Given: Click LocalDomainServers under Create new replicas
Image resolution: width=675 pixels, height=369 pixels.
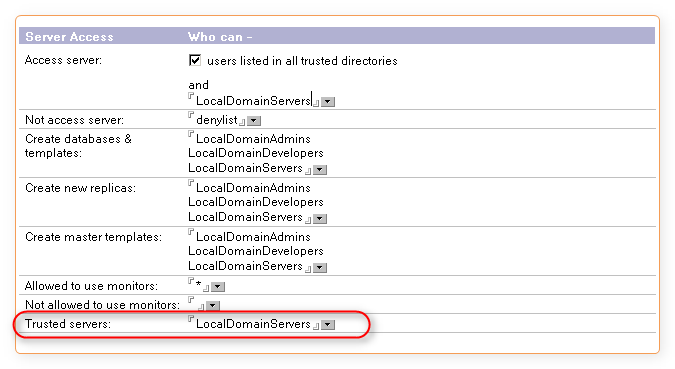Looking at the screenshot, I should click(245, 217).
